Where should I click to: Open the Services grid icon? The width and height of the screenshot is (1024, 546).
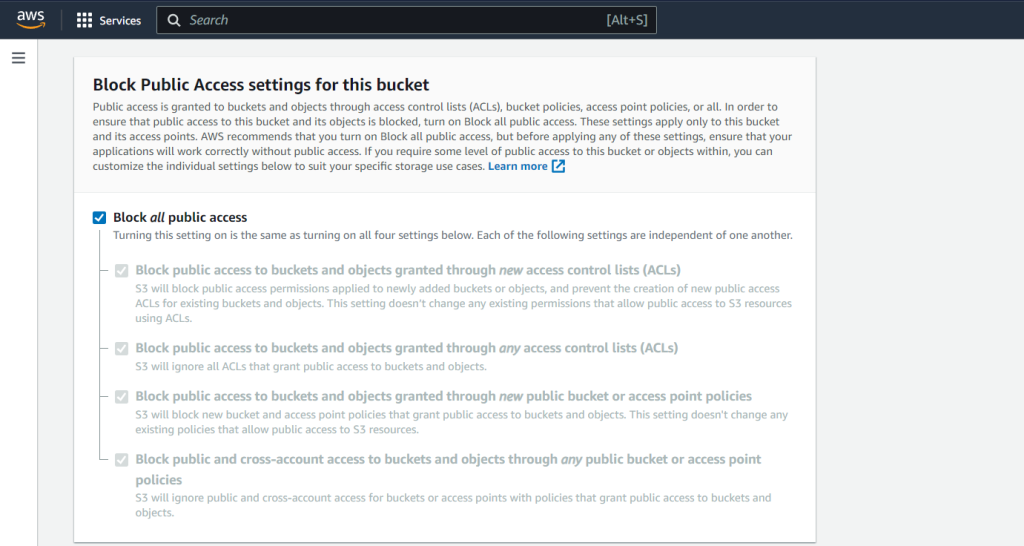(84, 20)
